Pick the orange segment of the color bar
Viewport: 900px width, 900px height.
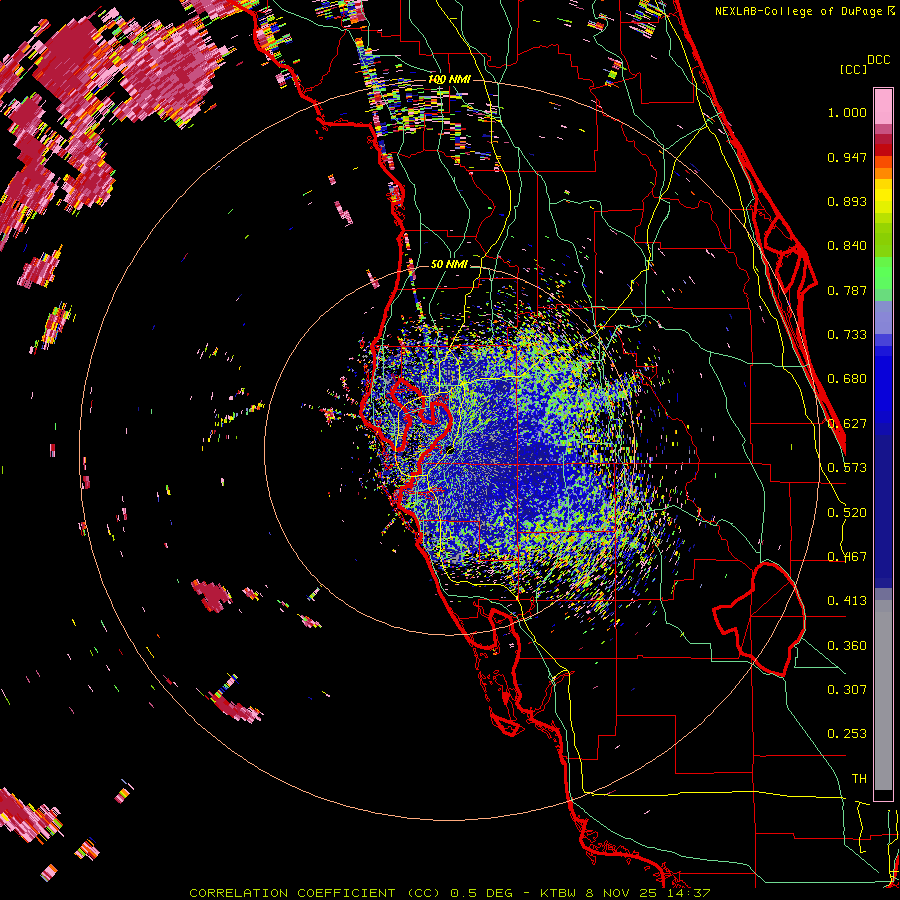(883, 173)
